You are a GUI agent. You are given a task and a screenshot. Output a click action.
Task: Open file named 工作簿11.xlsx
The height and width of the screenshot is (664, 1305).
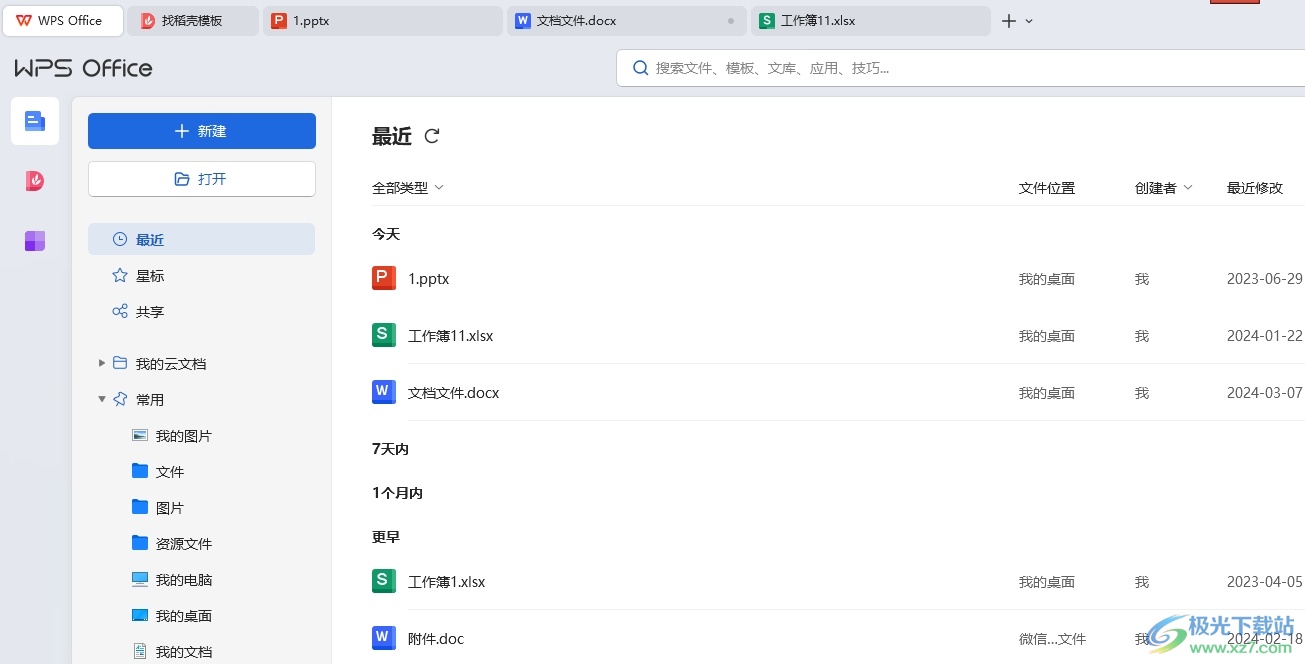tap(451, 336)
